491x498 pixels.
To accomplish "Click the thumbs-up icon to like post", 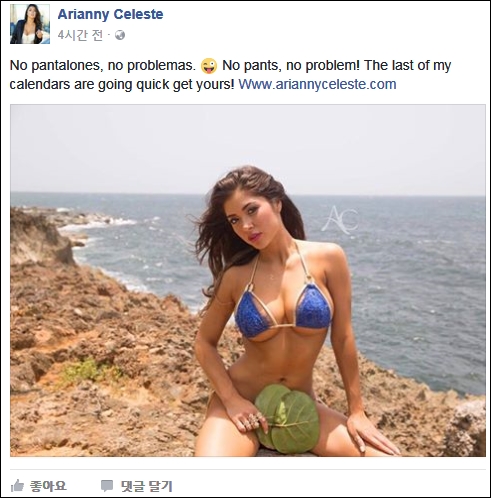I will click(17, 486).
